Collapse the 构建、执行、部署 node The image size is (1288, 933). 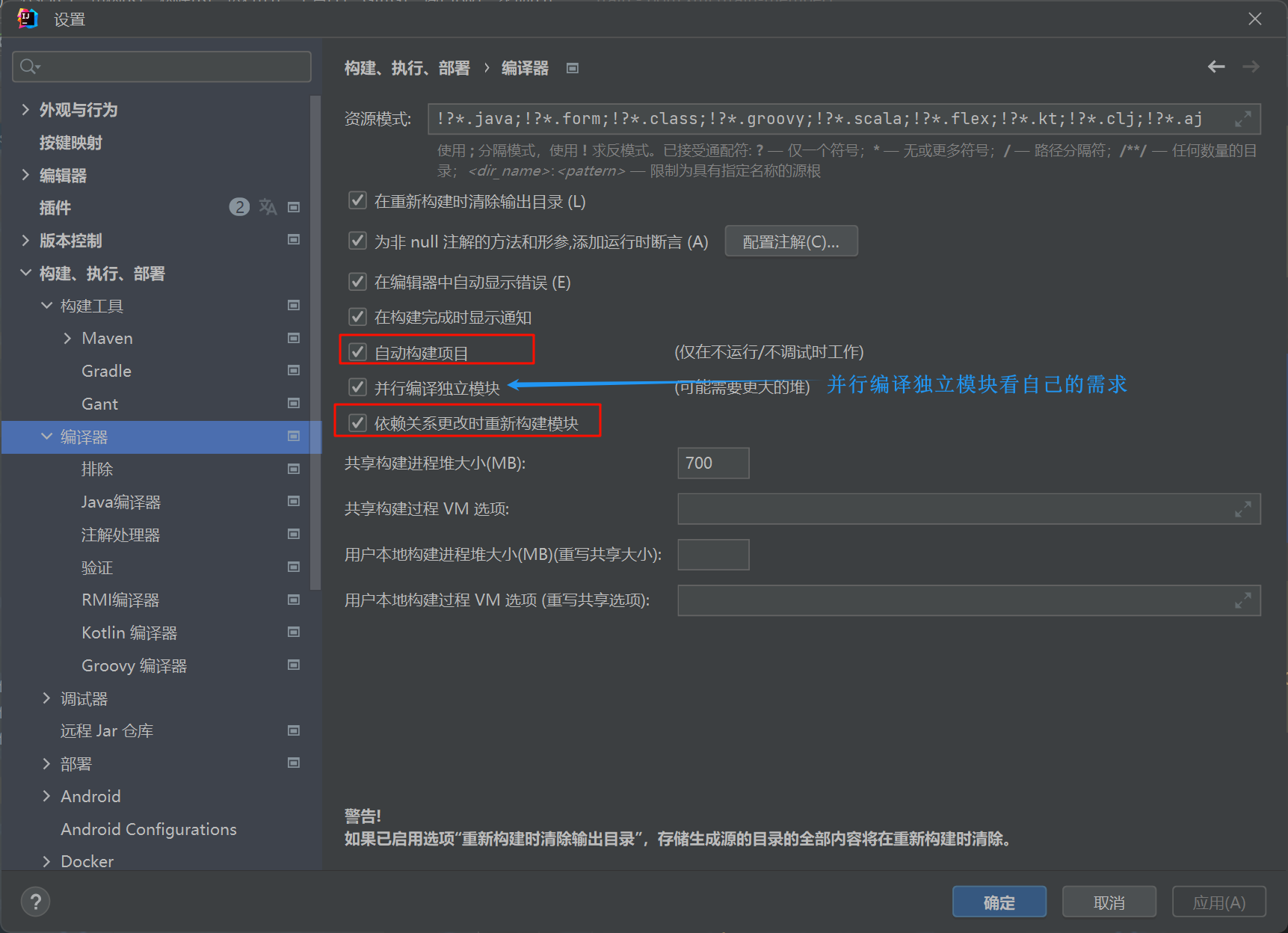tap(25, 273)
